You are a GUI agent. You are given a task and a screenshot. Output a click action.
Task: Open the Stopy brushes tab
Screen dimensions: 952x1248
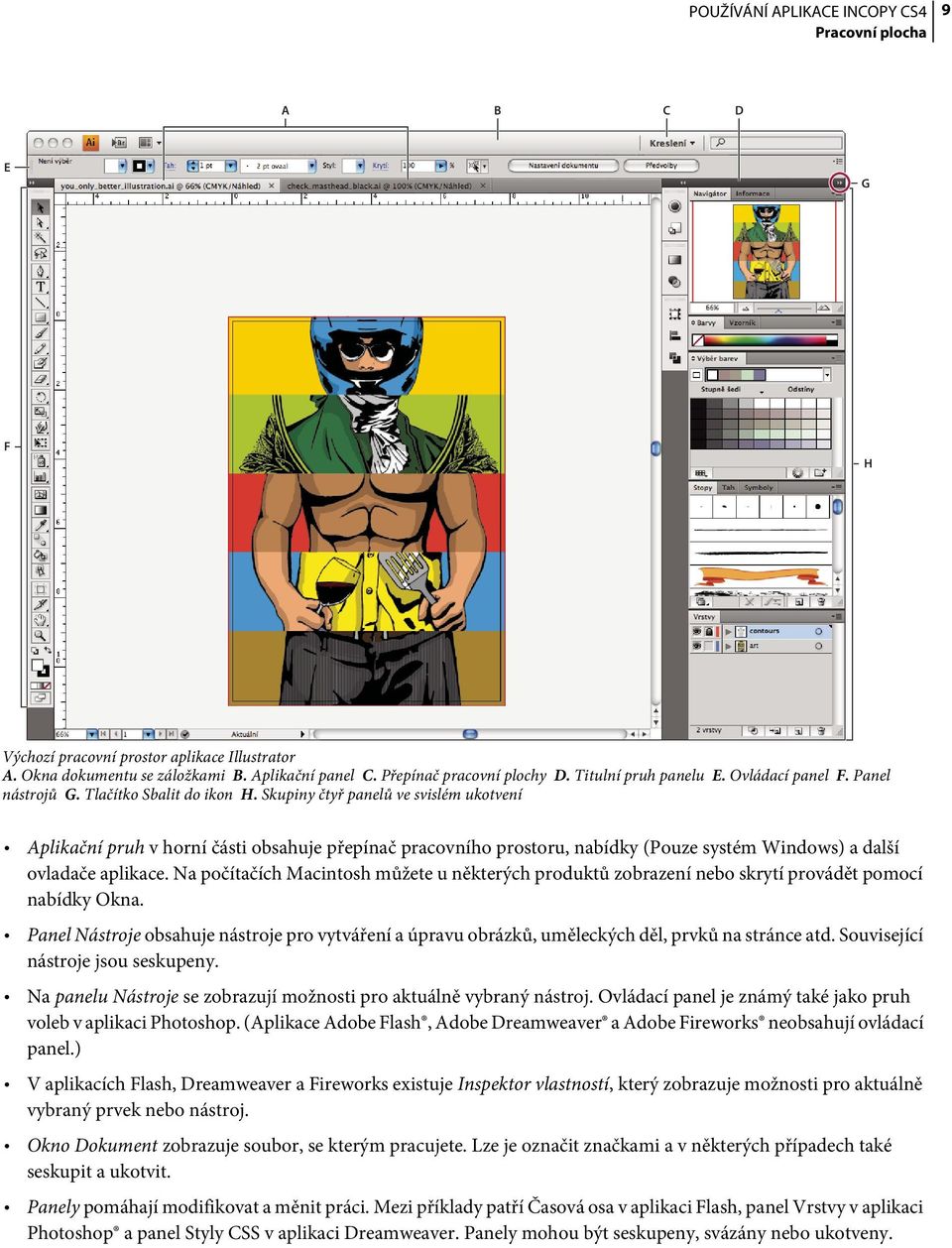coord(702,487)
